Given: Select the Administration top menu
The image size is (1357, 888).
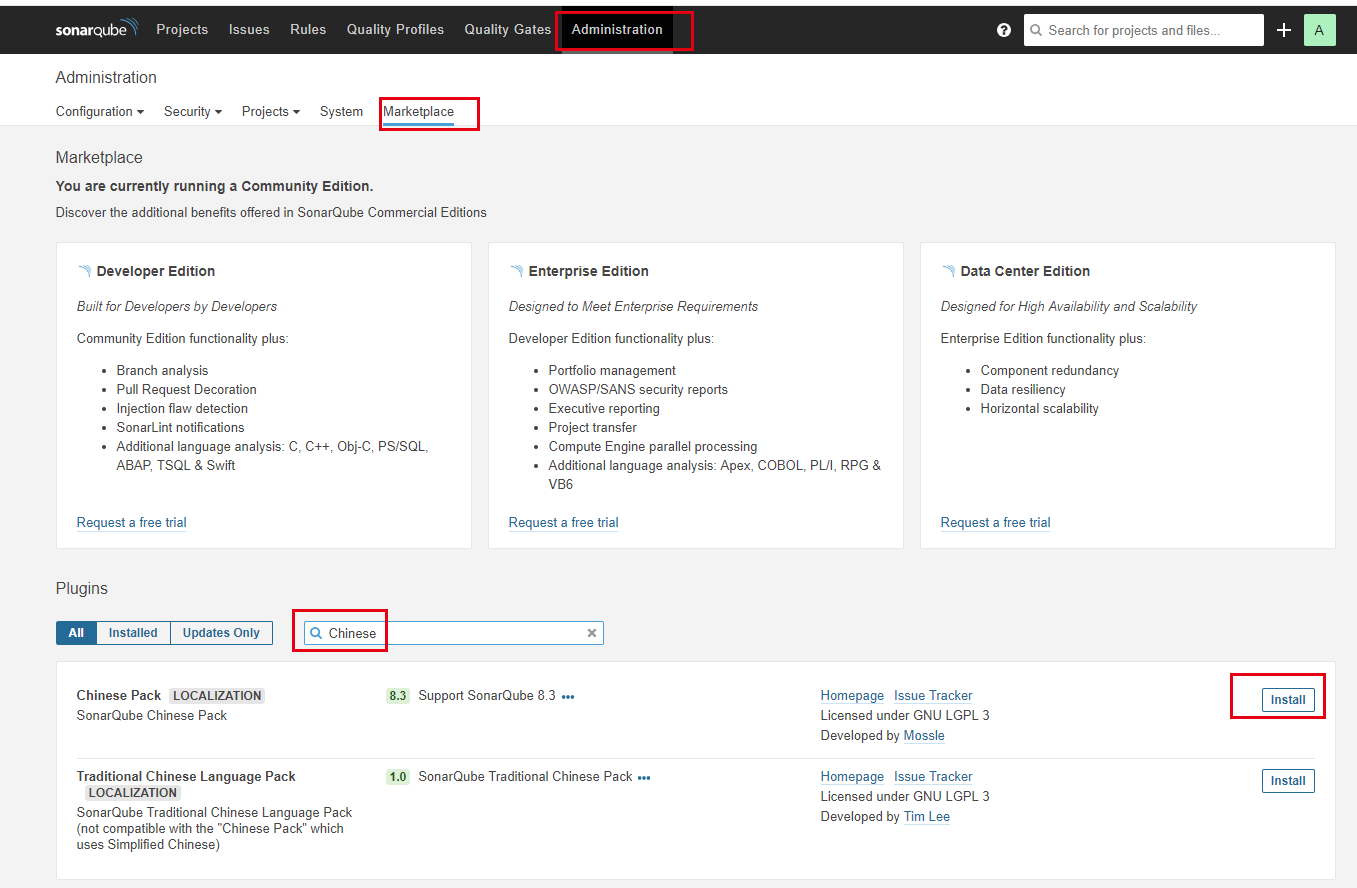Looking at the screenshot, I should pos(617,29).
